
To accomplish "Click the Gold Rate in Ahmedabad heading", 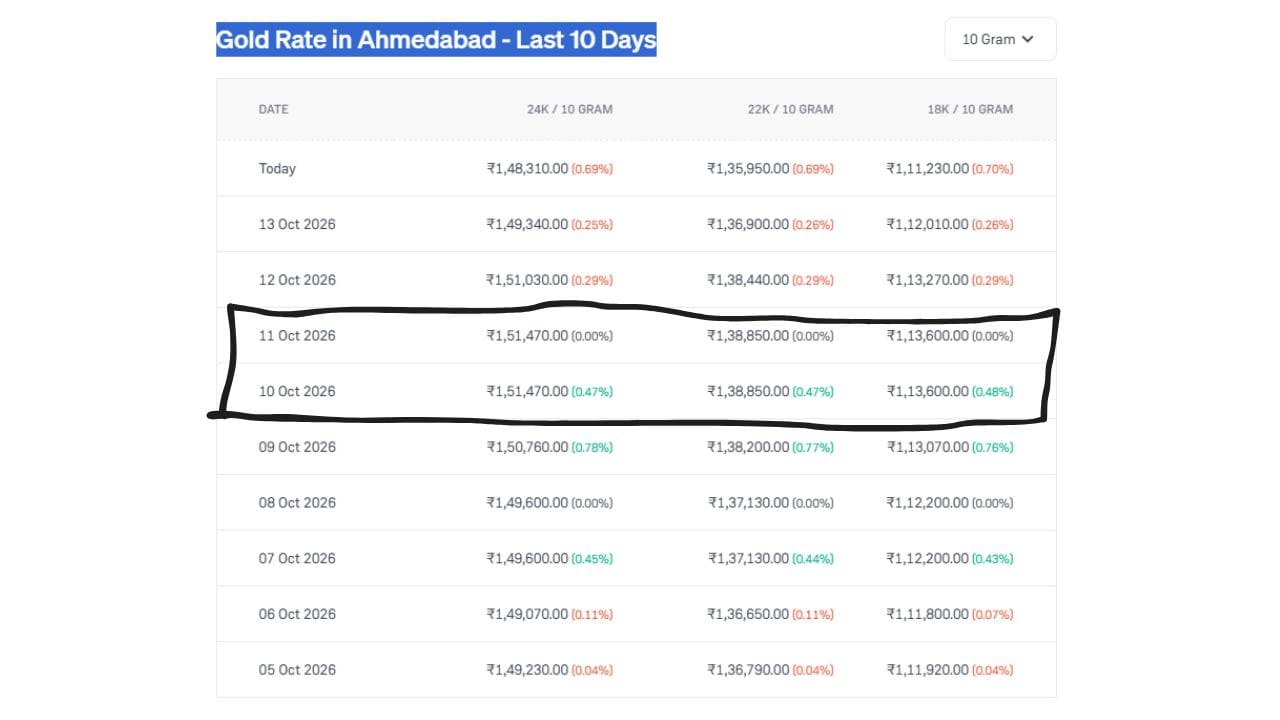I will click(x=436, y=40).
